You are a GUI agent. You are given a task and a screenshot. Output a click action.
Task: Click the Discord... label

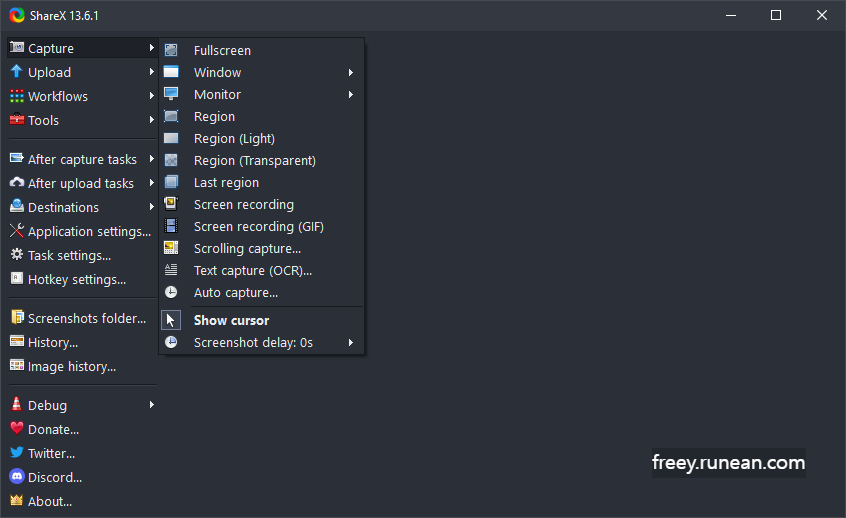55,478
